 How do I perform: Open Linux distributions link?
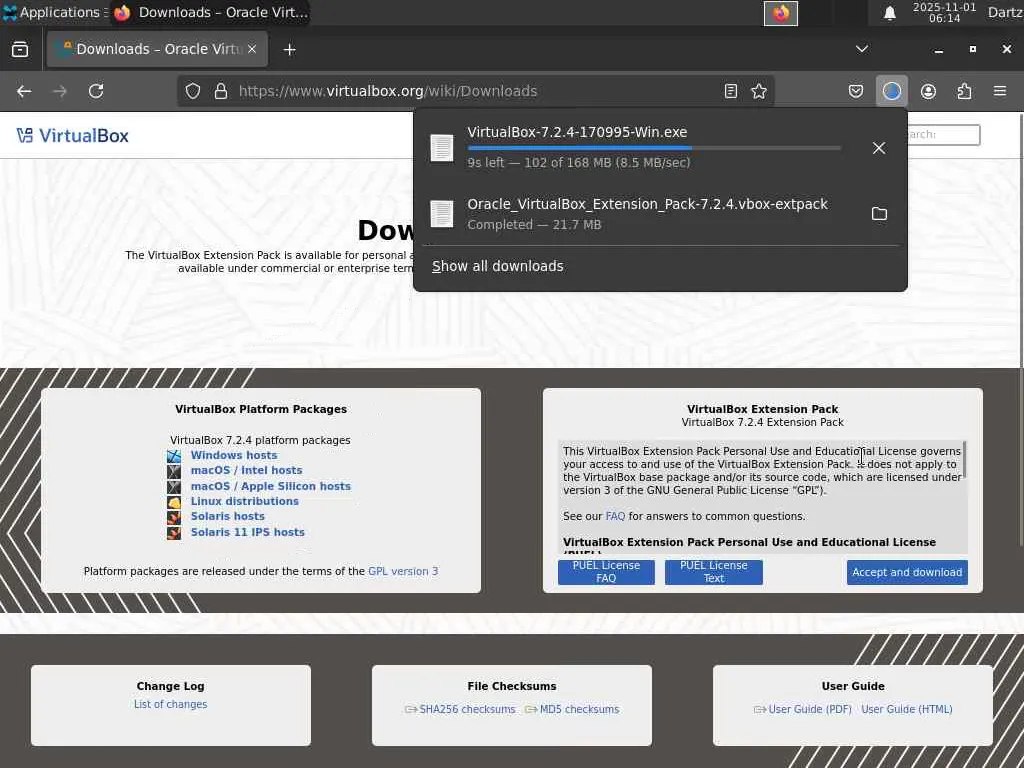(x=244, y=502)
